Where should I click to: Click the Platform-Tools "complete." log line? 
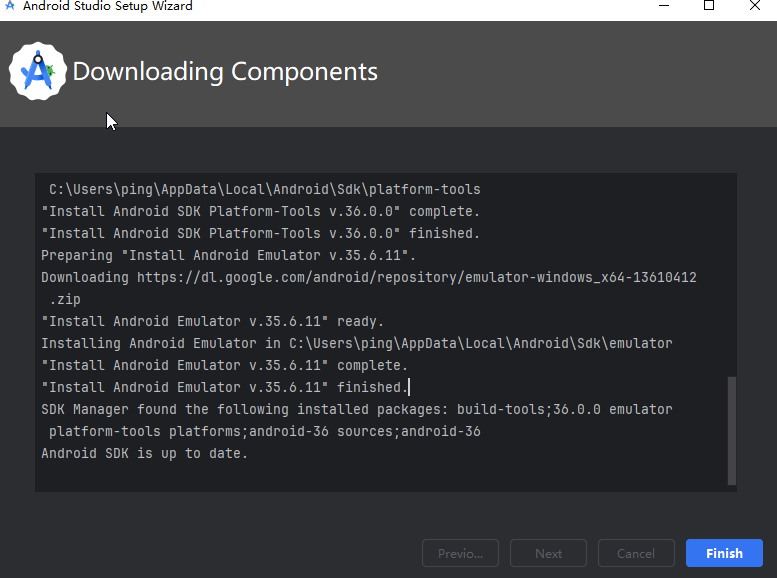coord(261,211)
